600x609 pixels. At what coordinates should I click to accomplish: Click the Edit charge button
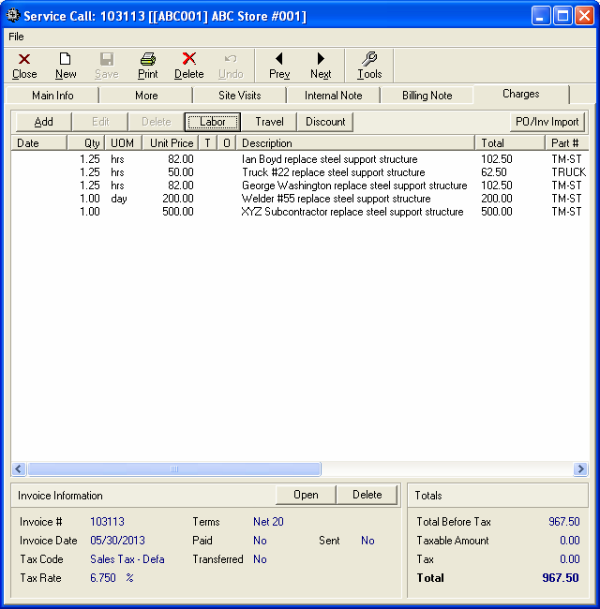[100, 122]
